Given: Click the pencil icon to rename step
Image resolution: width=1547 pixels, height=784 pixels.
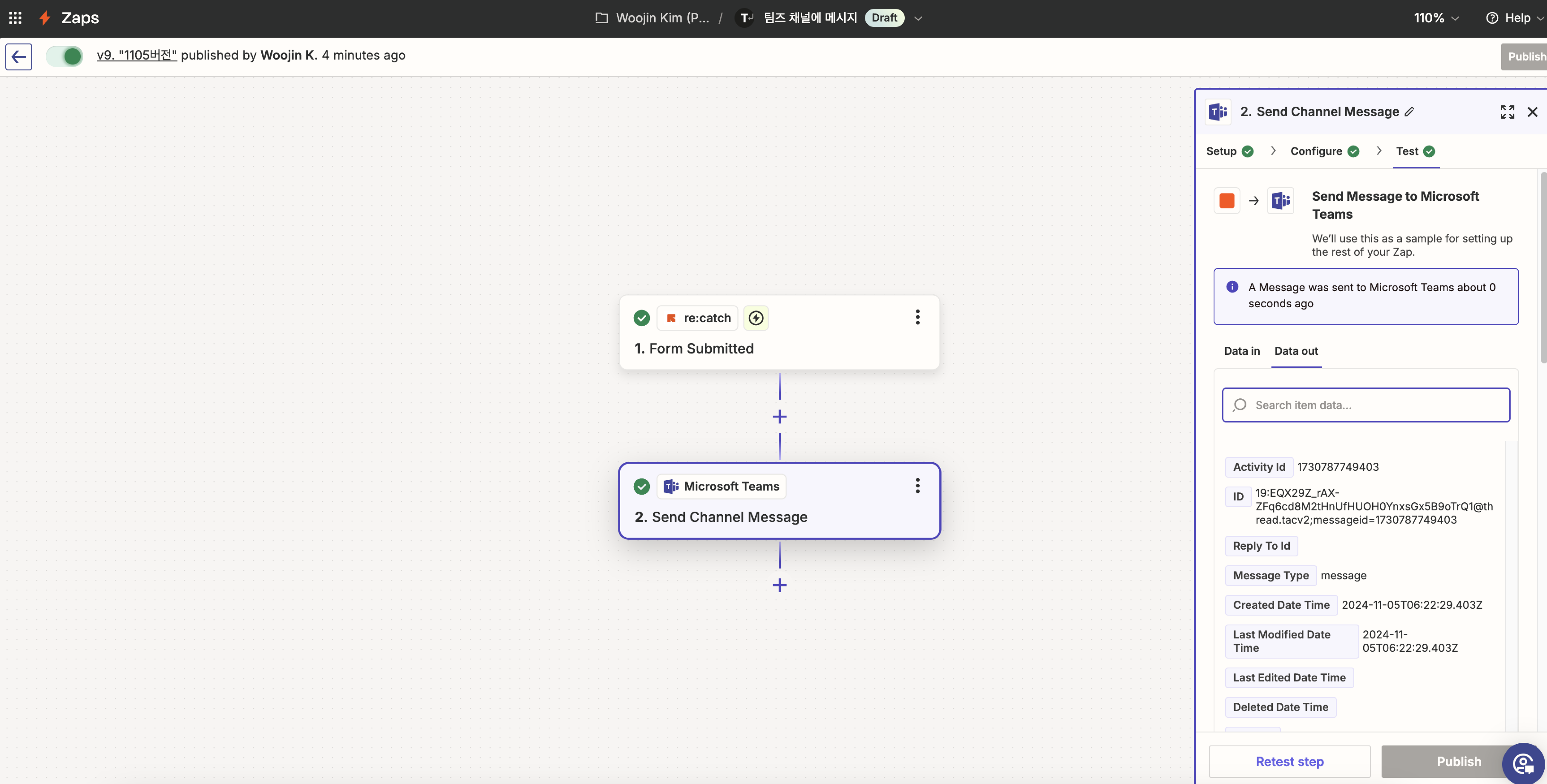Looking at the screenshot, I should click(1410, 112).
